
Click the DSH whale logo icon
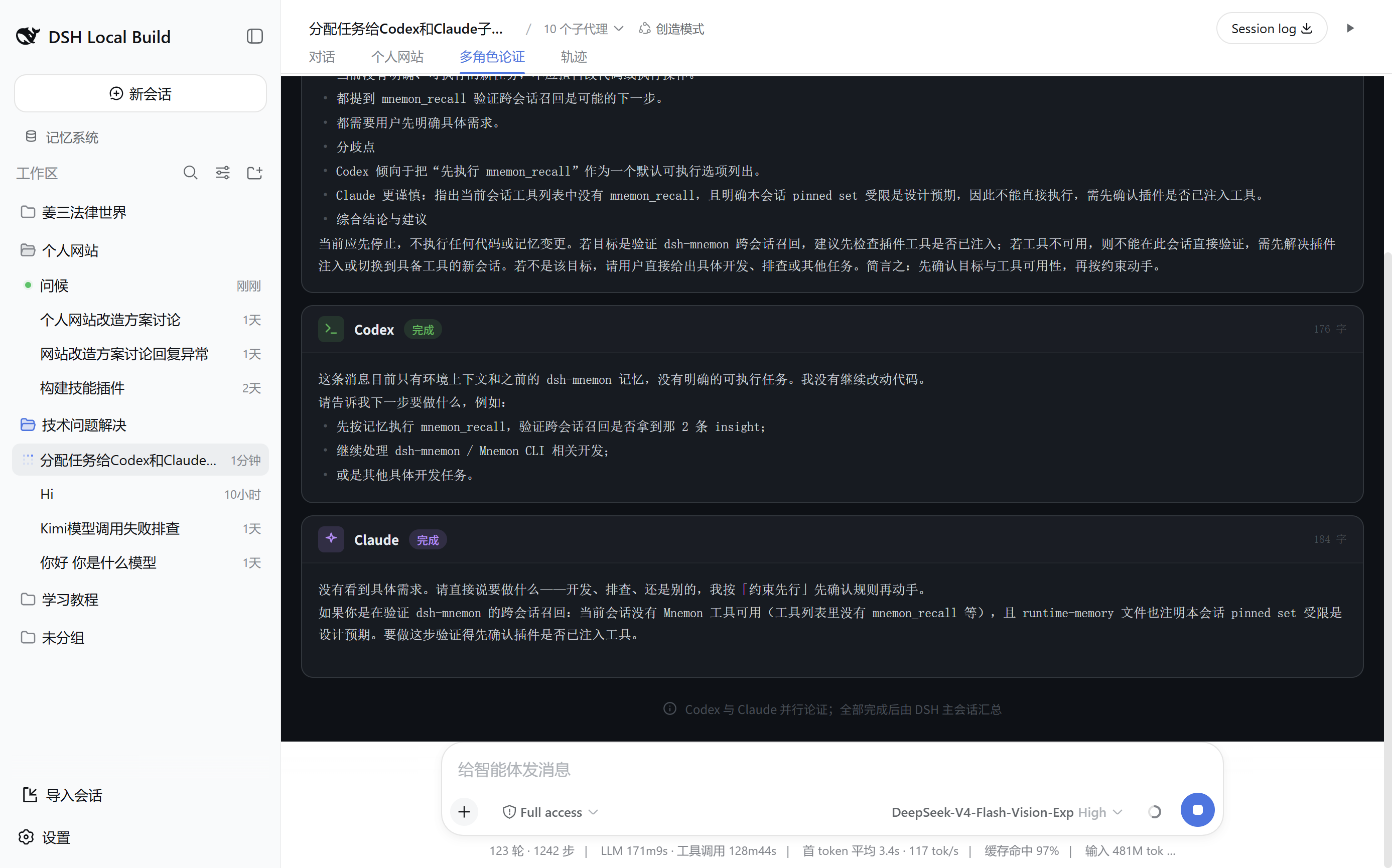tap(28, 36)
